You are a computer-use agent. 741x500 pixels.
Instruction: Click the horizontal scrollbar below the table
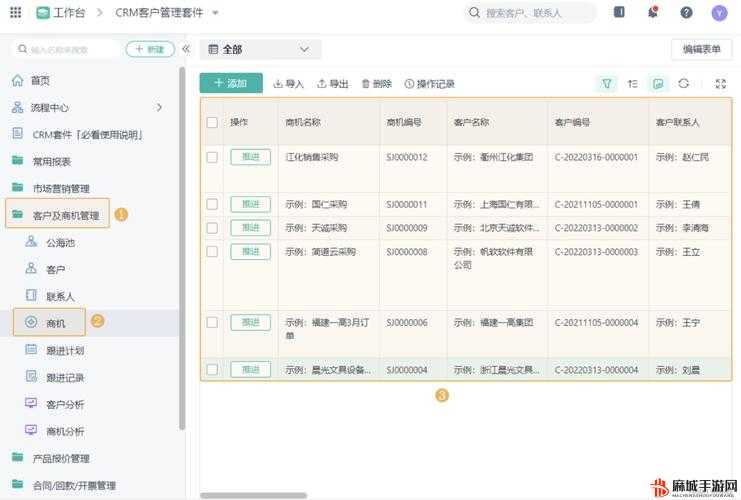pyautogui.click(x=254, y=495)
